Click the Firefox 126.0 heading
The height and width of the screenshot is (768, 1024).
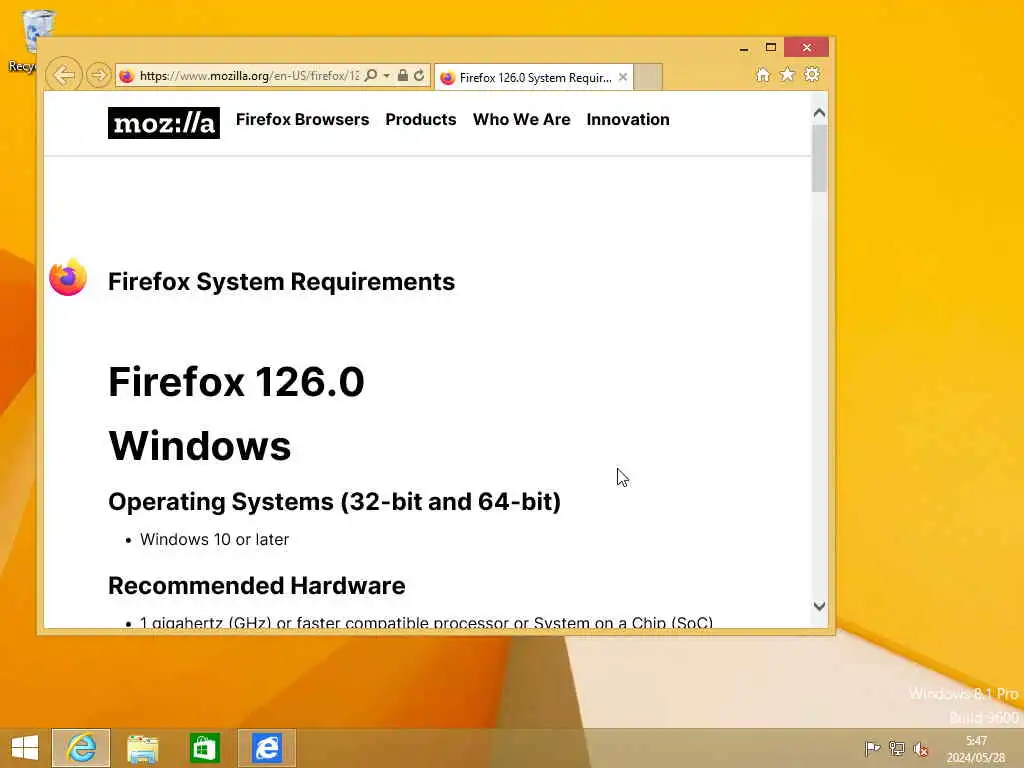pos(236,382)
